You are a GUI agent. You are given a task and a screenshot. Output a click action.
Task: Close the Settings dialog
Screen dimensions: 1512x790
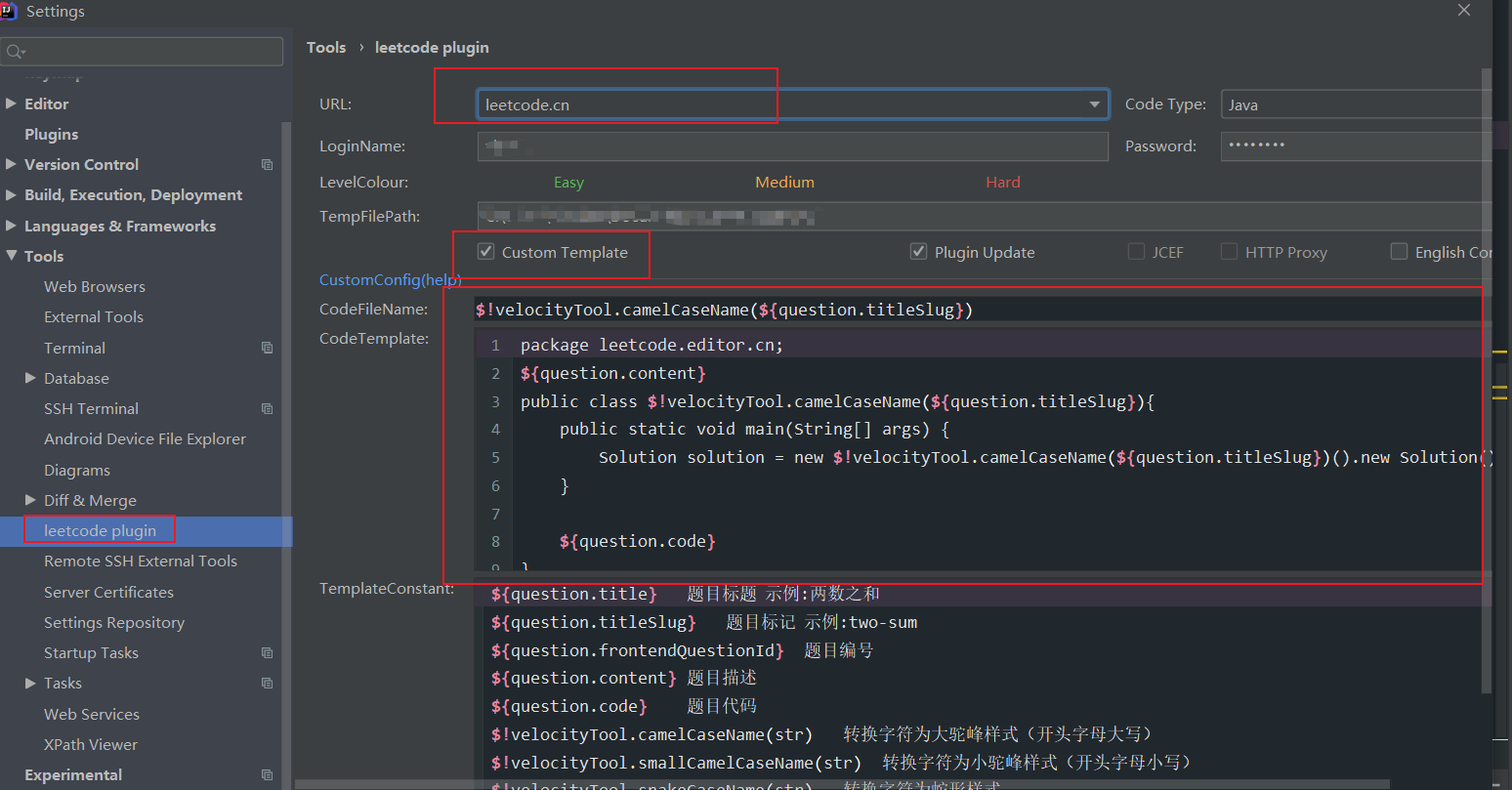[1463, 11]
